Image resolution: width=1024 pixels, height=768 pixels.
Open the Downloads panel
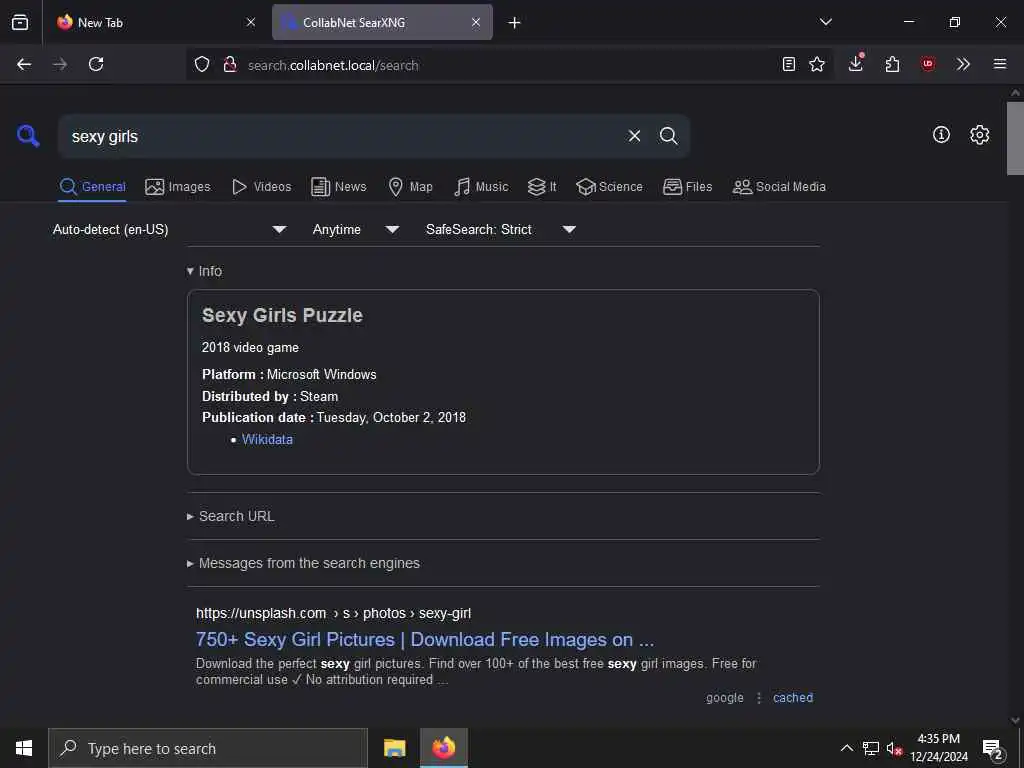856,63
